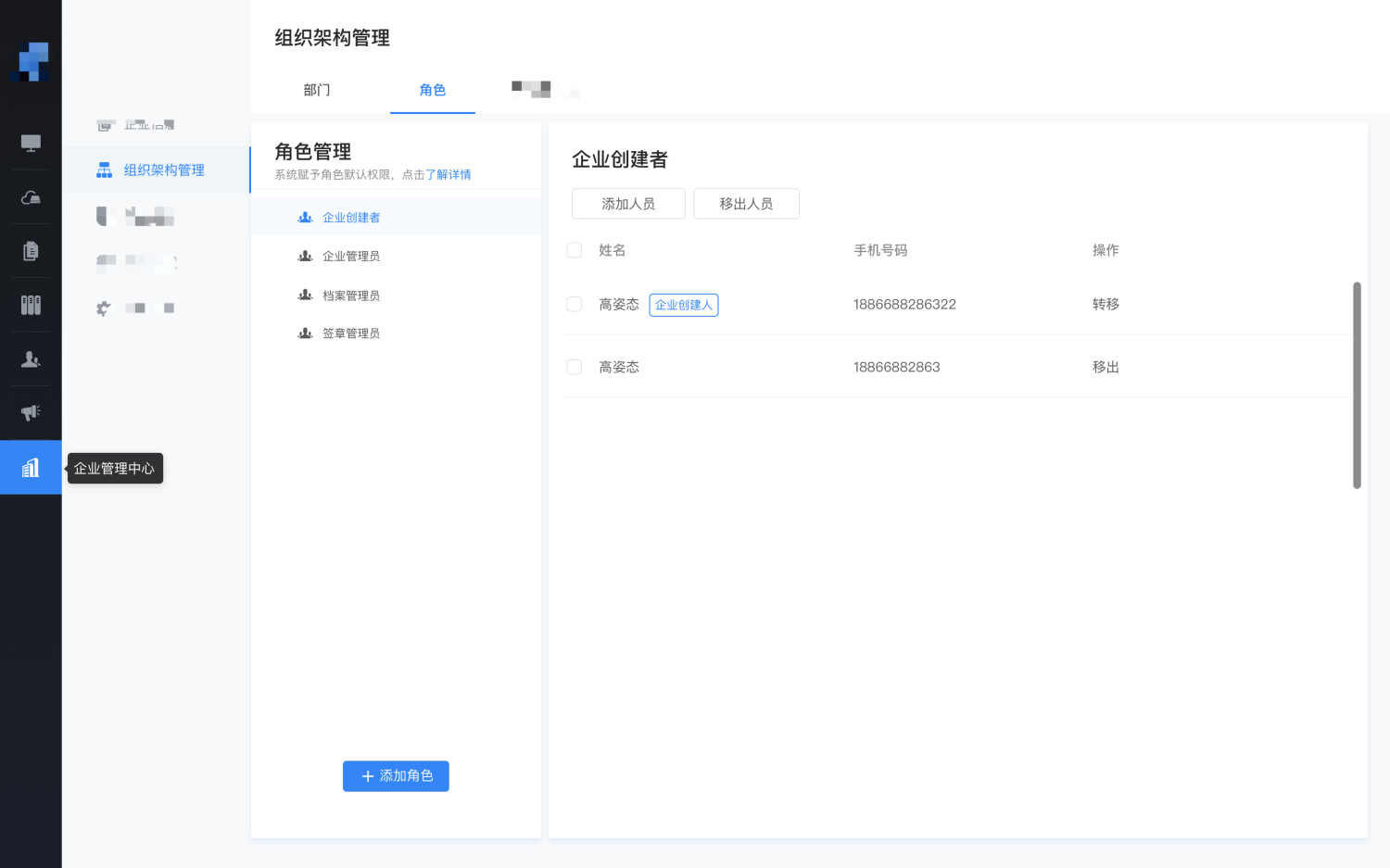
Task: Click the name 高姿态 next to the 企业创建人 tag
Action: 619,304
